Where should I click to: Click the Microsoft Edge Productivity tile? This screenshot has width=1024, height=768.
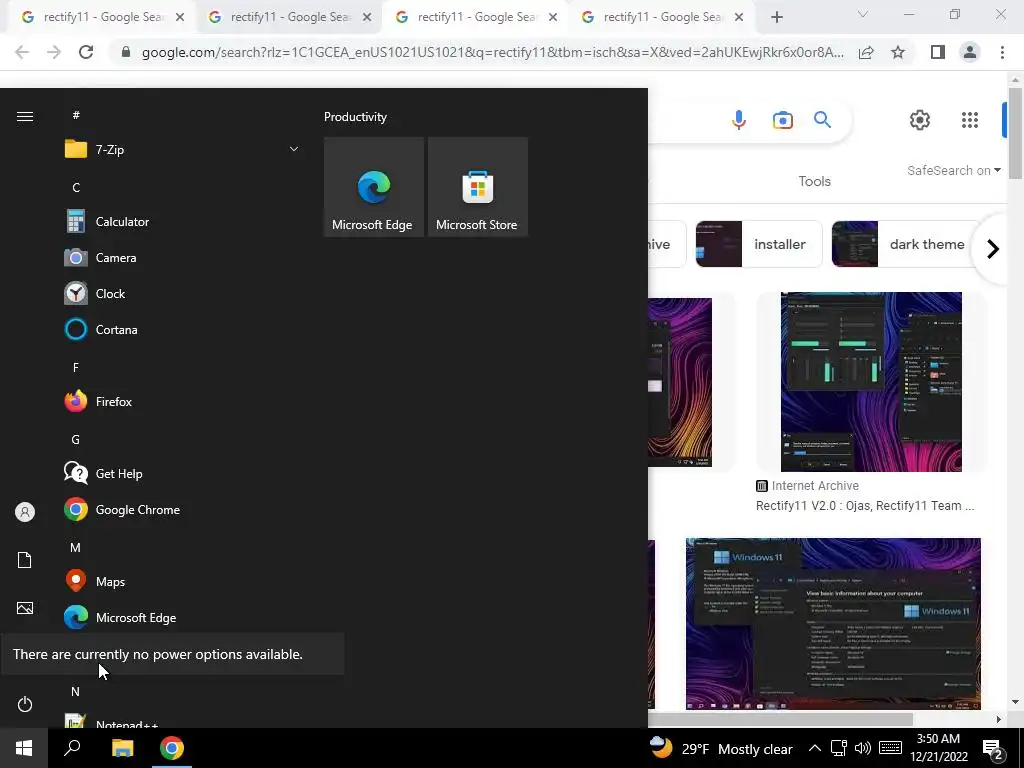[374, 187]
